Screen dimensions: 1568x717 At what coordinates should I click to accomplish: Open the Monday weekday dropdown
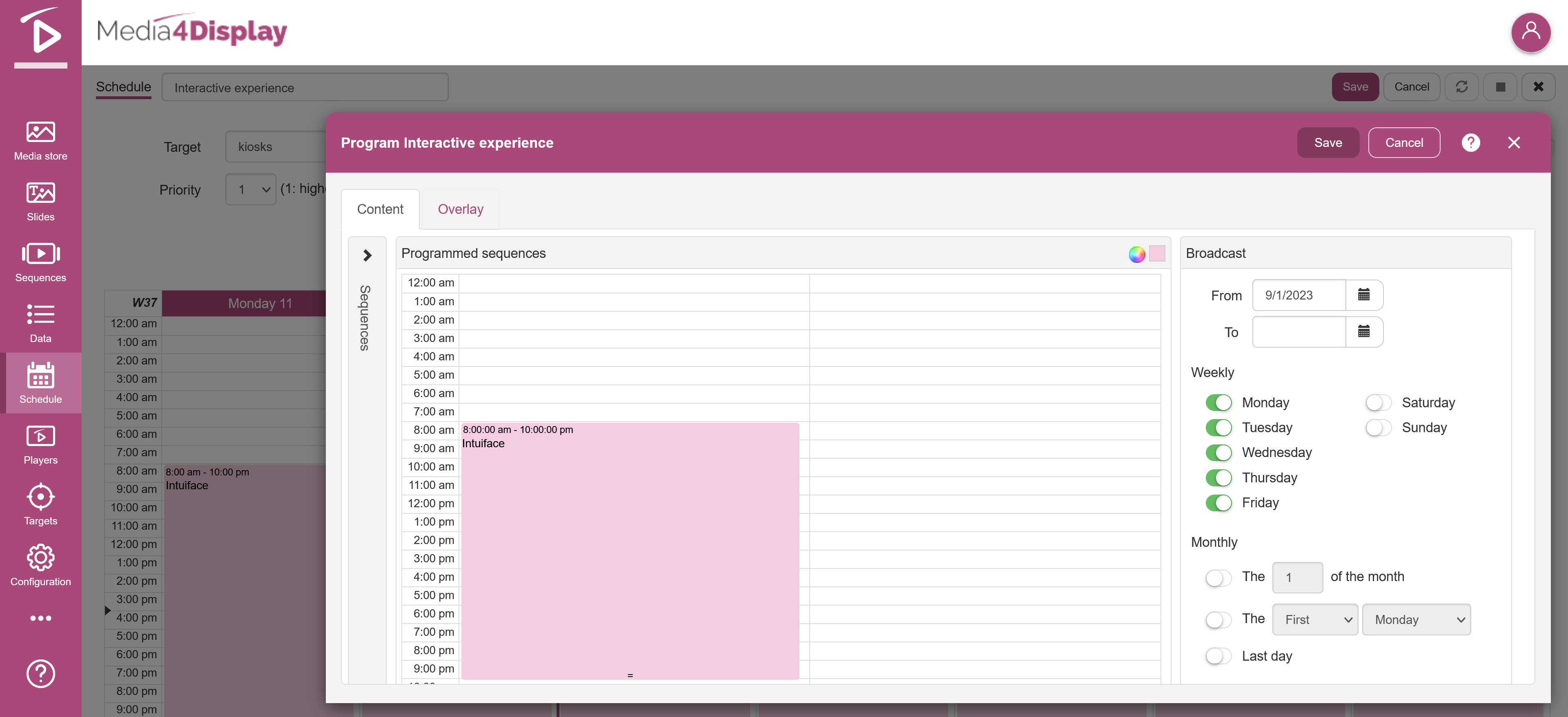click(x=1416, y=619)
